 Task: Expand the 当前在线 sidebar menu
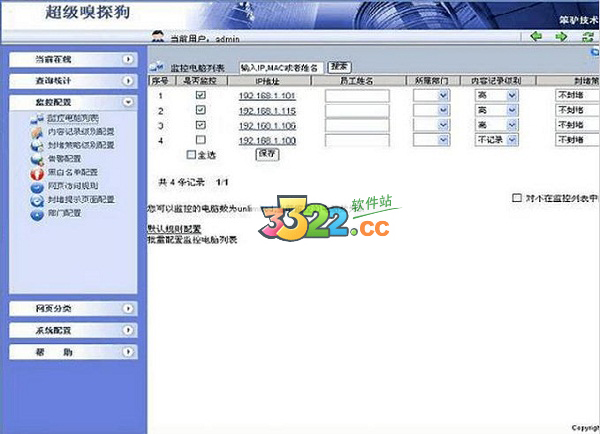point(128,60)
